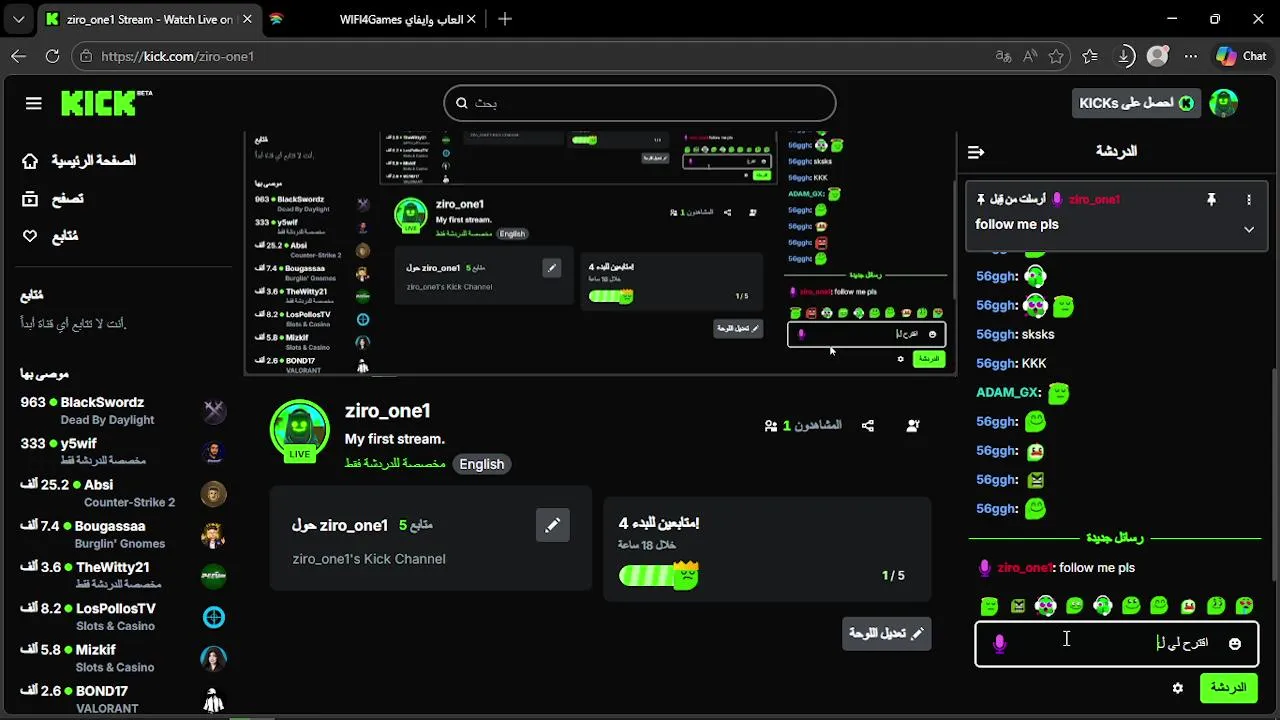1280x720 pixels.
Task: Select the first quick emote
Action: tap(989, 606)
